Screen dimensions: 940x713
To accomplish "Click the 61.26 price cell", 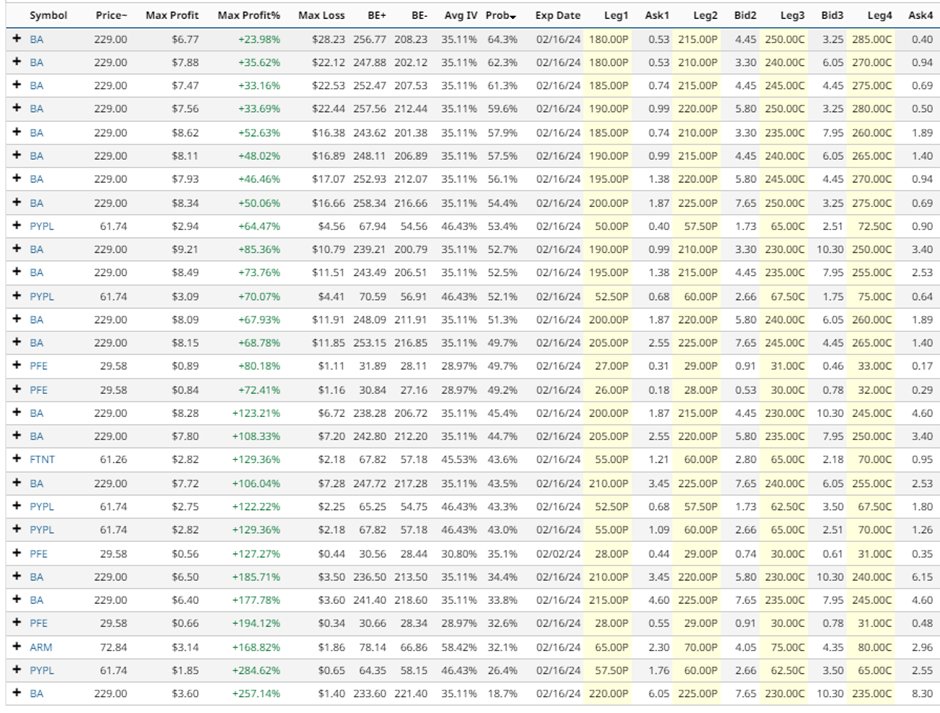I will pos(113,459).
